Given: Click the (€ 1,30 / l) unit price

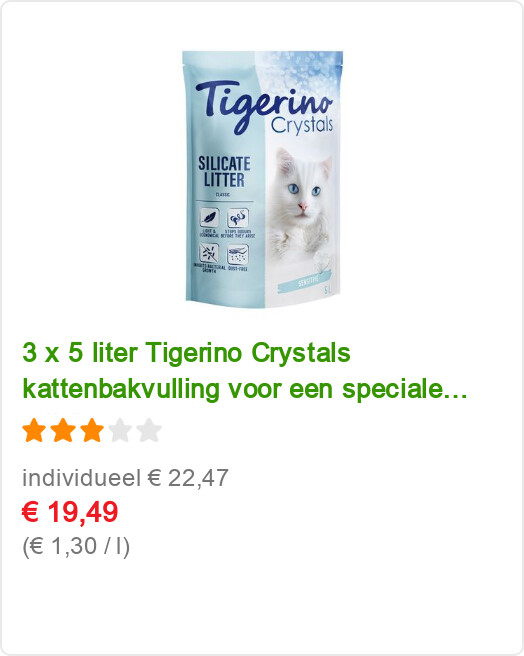Looking at the screenshot, I should (x=76, y=546).
